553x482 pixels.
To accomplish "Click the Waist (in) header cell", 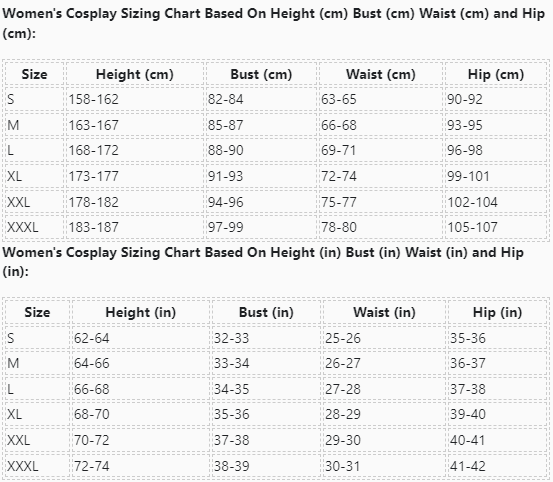I will click(384, 312).
